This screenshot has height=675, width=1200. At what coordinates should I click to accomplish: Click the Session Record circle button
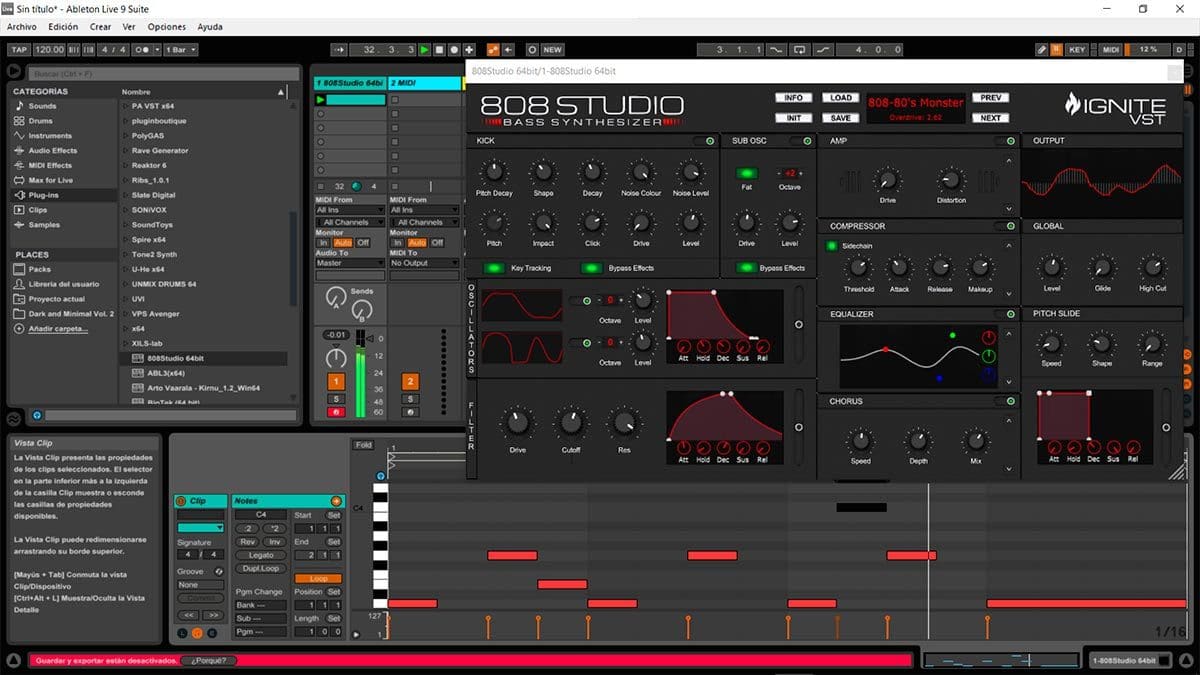point(532,49)
